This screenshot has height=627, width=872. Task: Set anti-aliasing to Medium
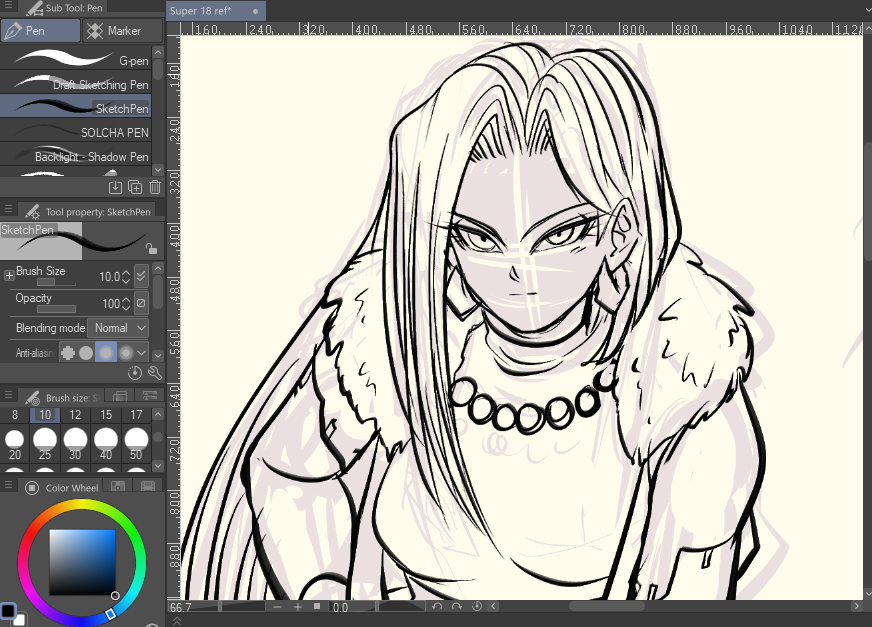pos(106,353)
